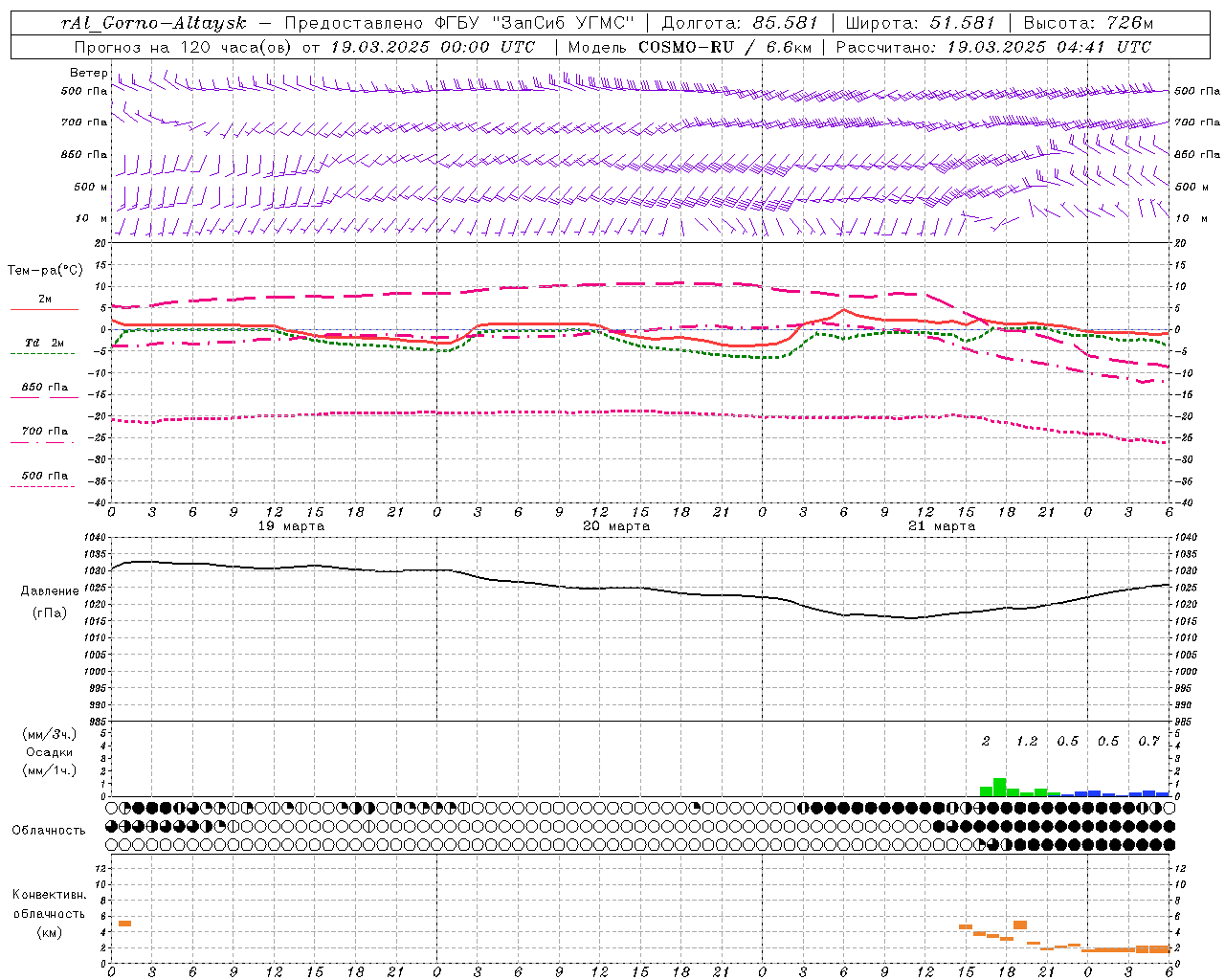This screenshot has height=980, width=1225.
Task: Select the Тем-ра(°C) axis title
Action: pyautogui.click(x=46, y=271)
